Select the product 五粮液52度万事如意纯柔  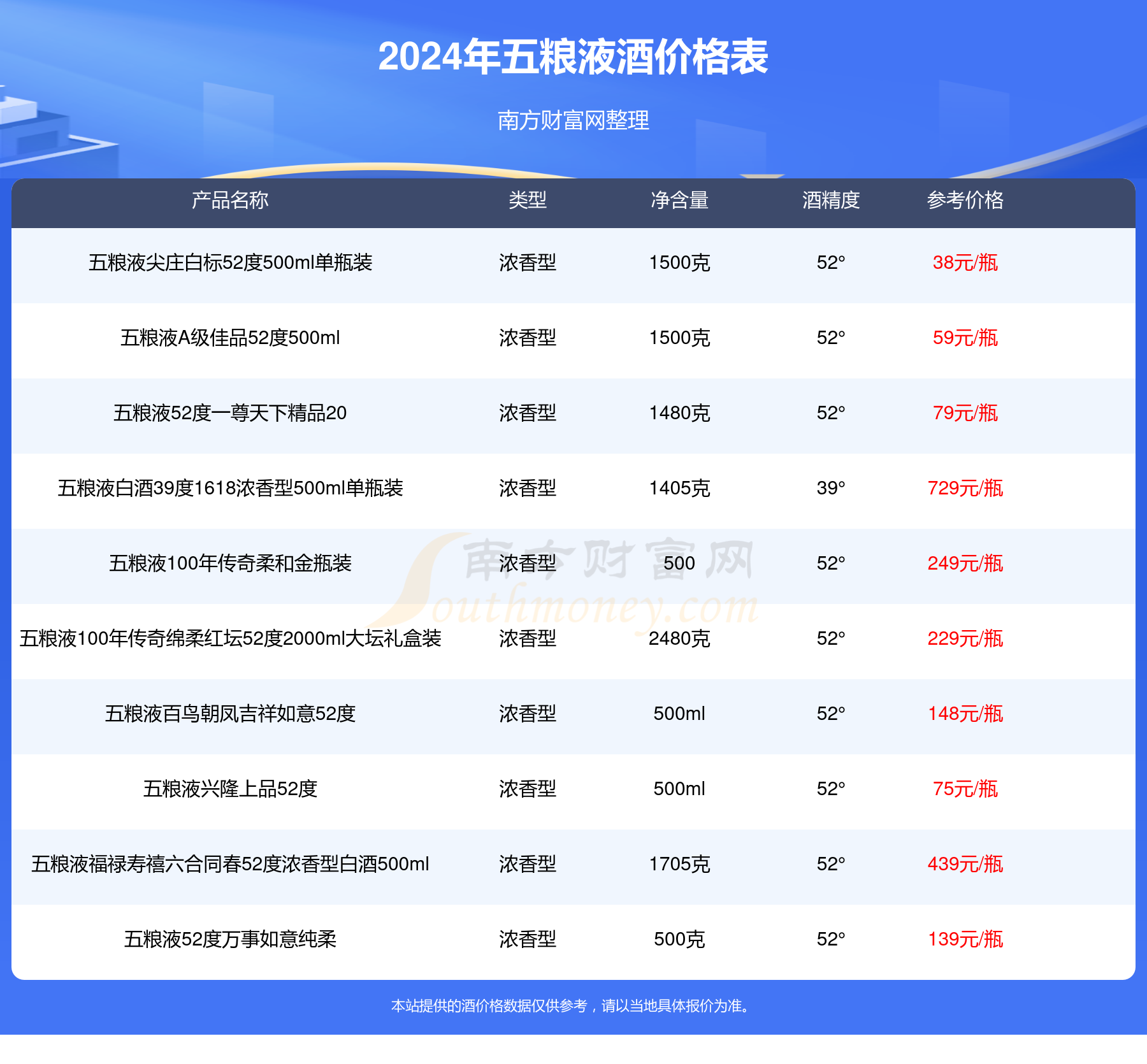[x=230, y=939]
